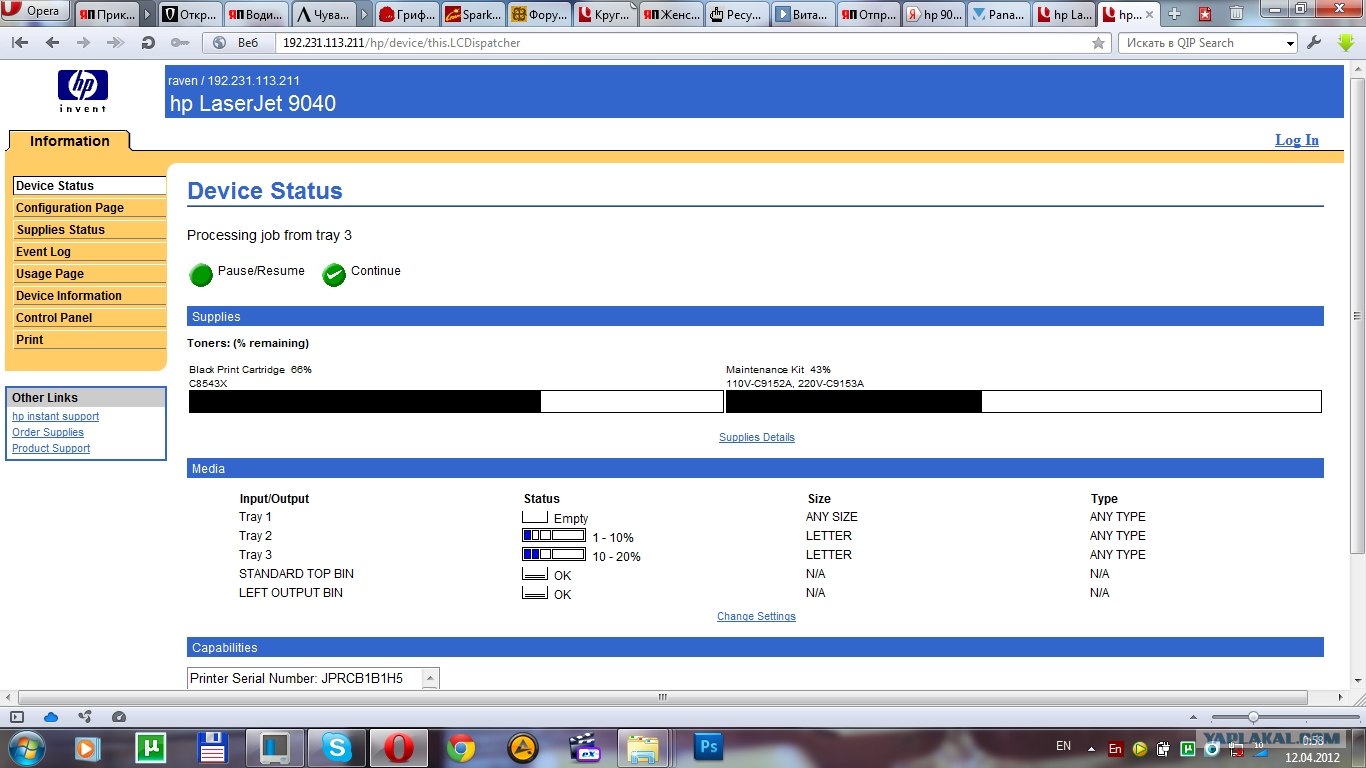The image size is (1366, 768).
Task: Open the Supplies Details link
Action: [x=757, y=437]
